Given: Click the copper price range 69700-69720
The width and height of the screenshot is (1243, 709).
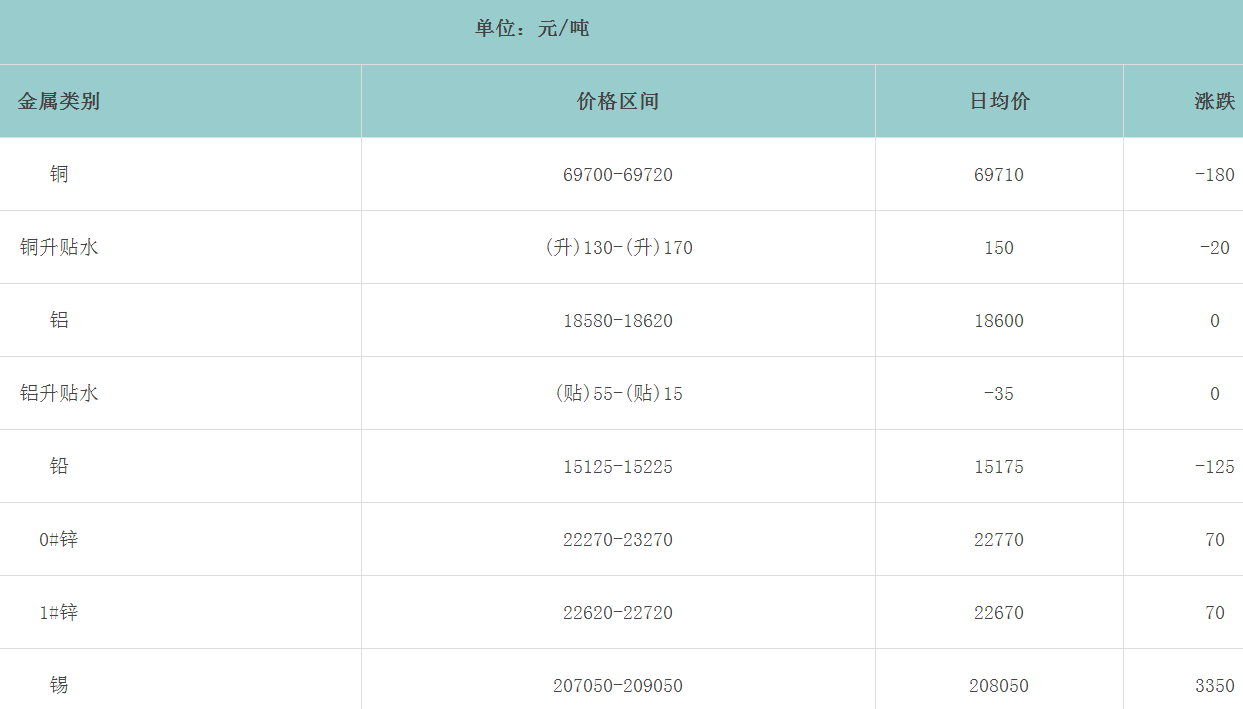Looking at the screenshot, I should click(618, 175).
